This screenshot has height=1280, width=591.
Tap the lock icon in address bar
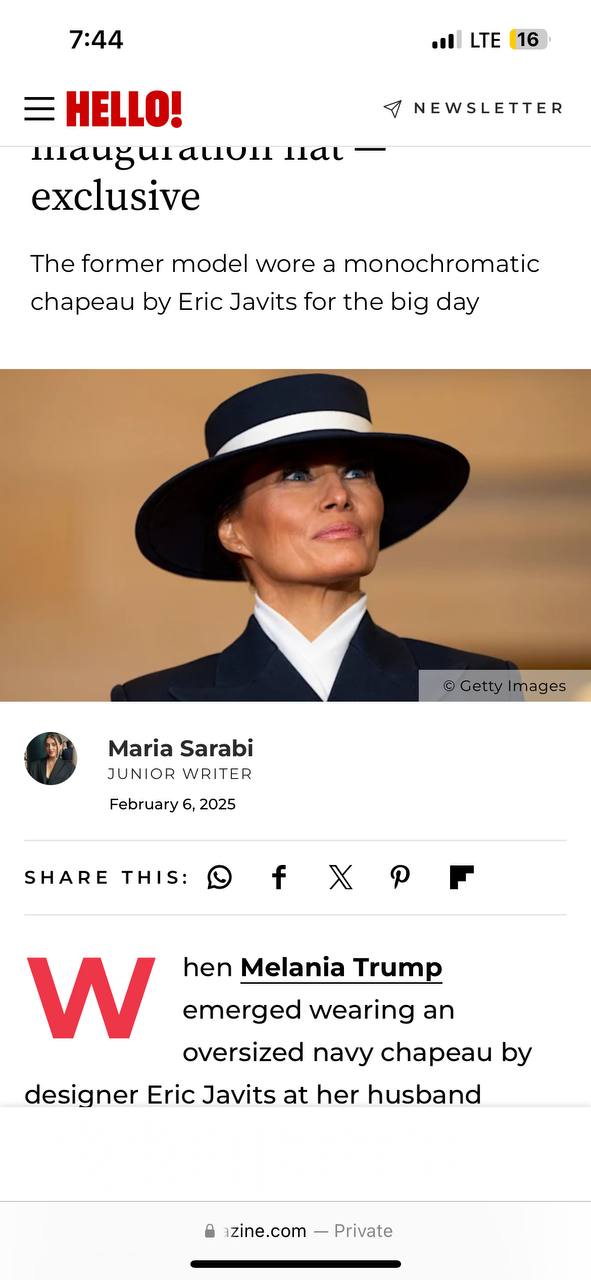[209, 1231]
